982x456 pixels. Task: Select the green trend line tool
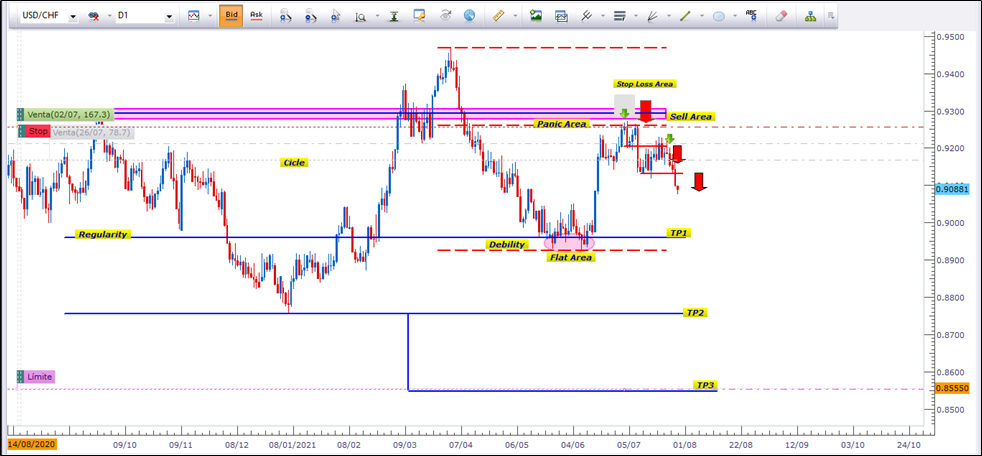tap(685, 17)
